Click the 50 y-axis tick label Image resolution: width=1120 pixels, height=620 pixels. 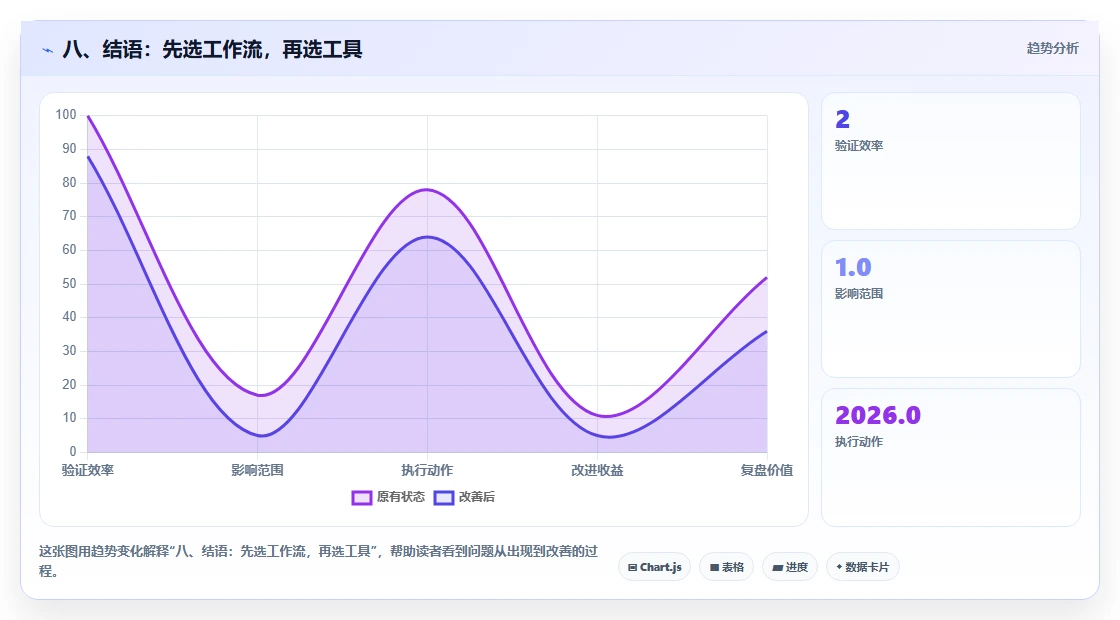(69, 284)
